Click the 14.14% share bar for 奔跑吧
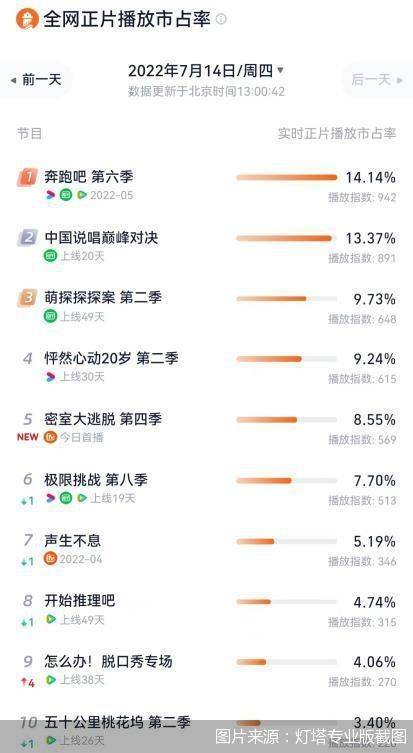This screenshot has height=753, width=413. click(x=287, y=177)
